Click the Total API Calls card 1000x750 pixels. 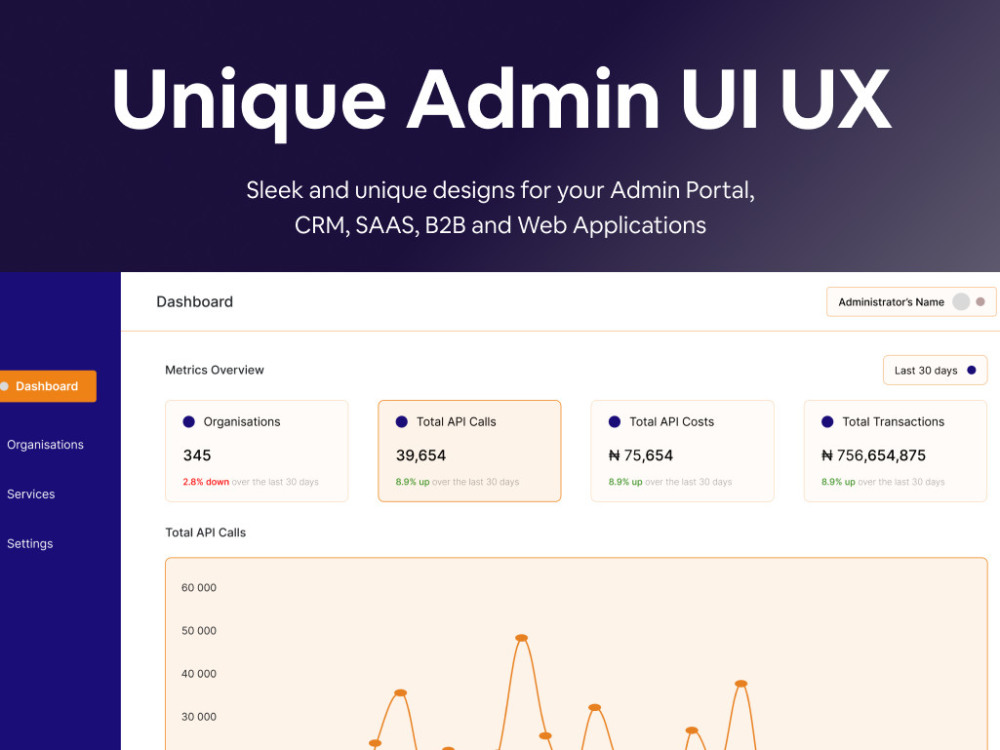pos(469,451)
